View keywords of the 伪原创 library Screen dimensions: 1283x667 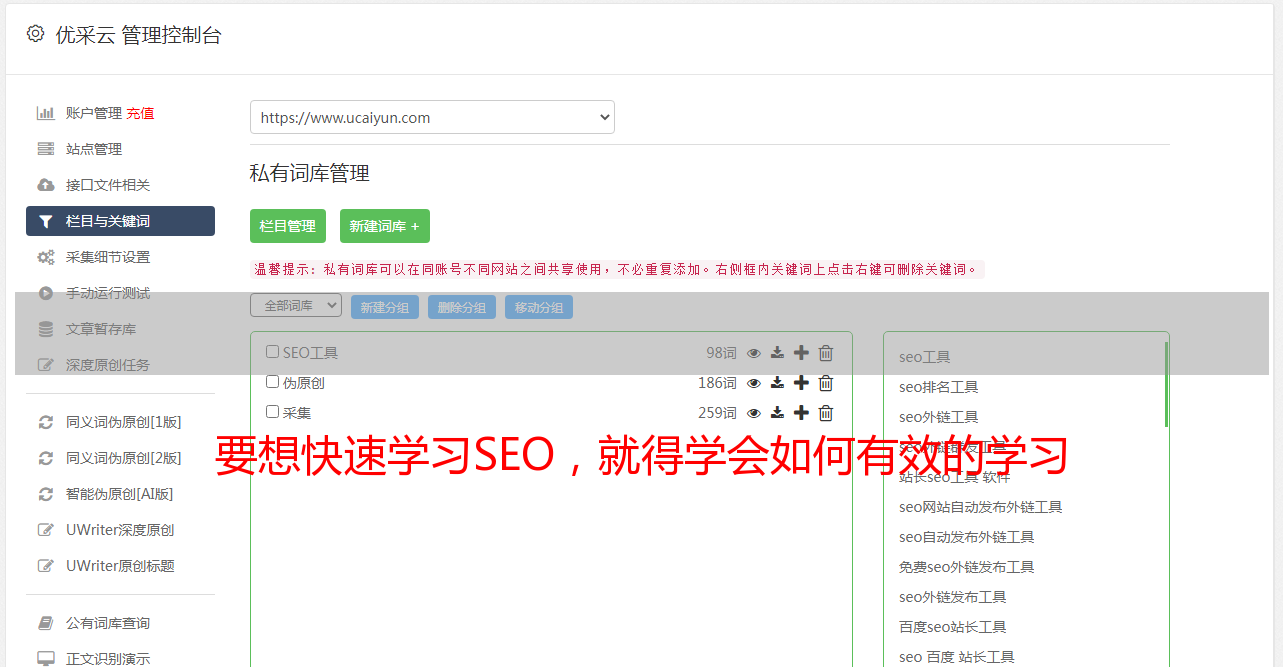pyautogui.click(x=754, y=383)
